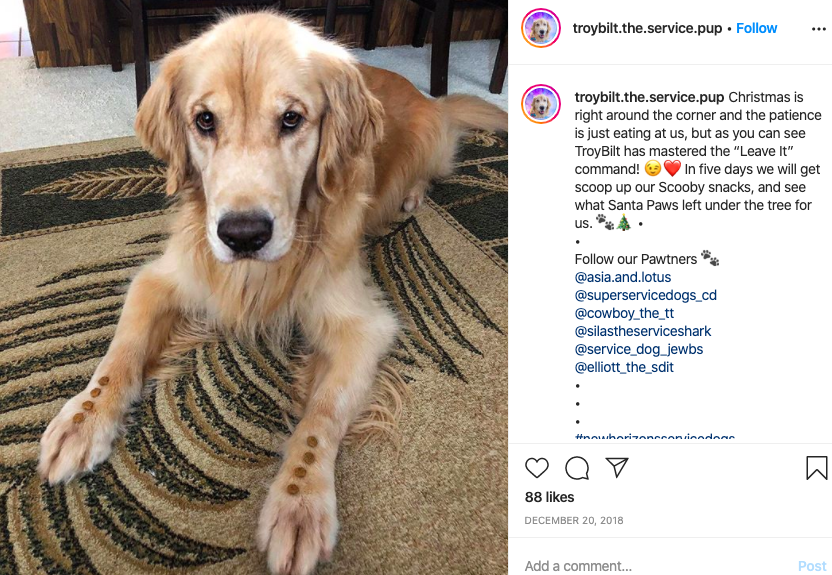Click the profile avatar in the header
The width and height of the screenshot is (832, 575).
[x=541, y=28]
